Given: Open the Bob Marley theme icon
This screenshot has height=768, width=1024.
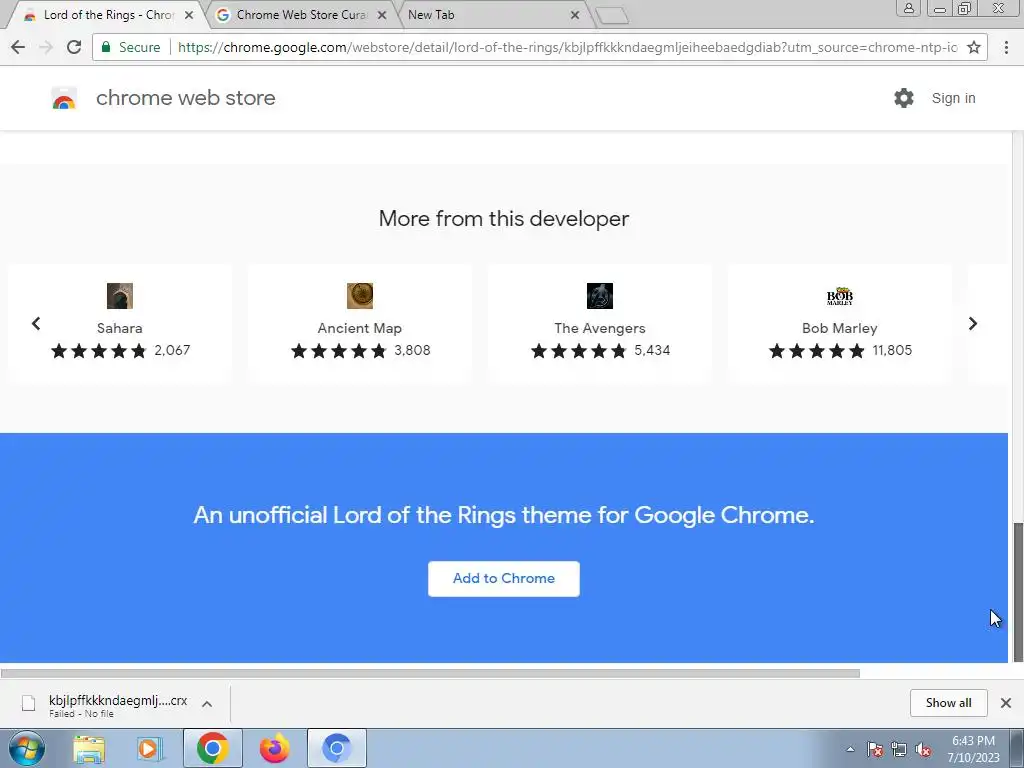Looking at the screenshot, I should 840,296.
